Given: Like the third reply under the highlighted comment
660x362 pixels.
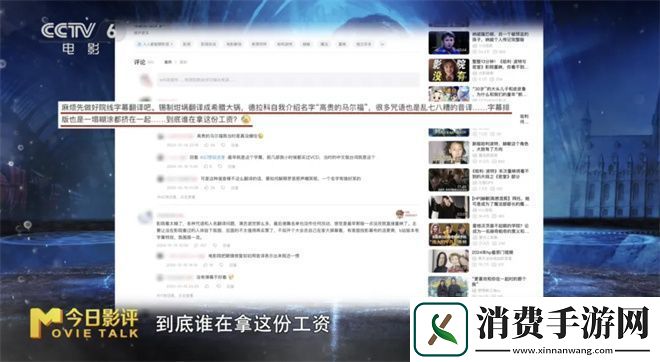Looking at the screenshot, I should 207,188.
